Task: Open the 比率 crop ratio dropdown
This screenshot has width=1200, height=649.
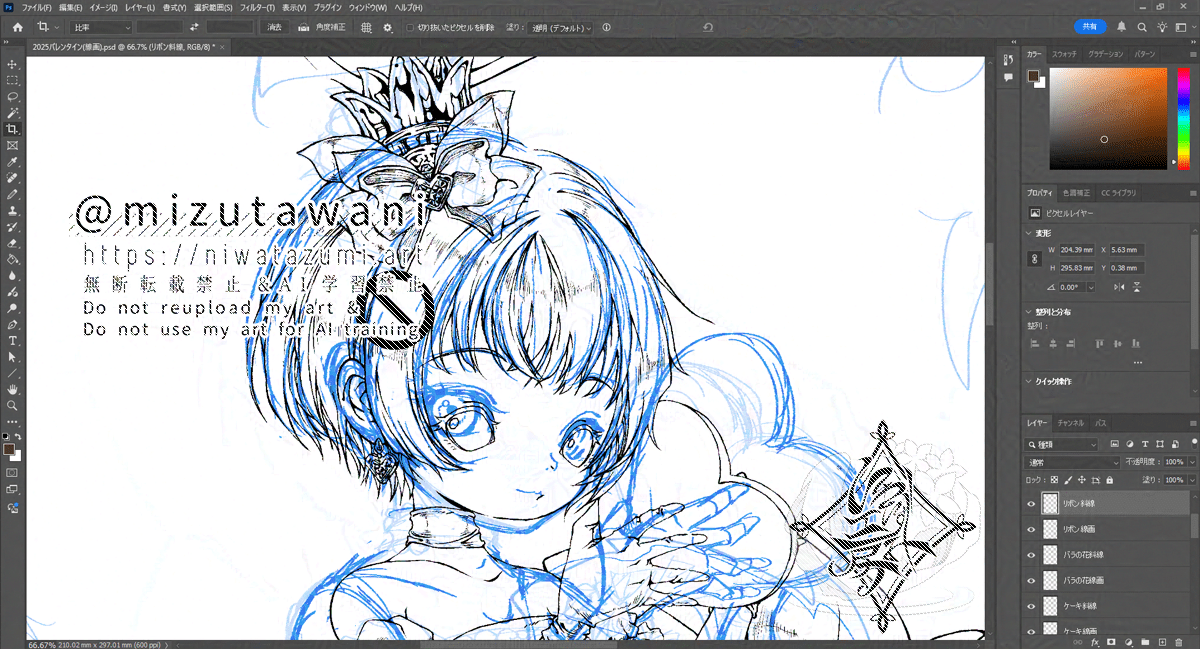Action: [x=101, y=27]
